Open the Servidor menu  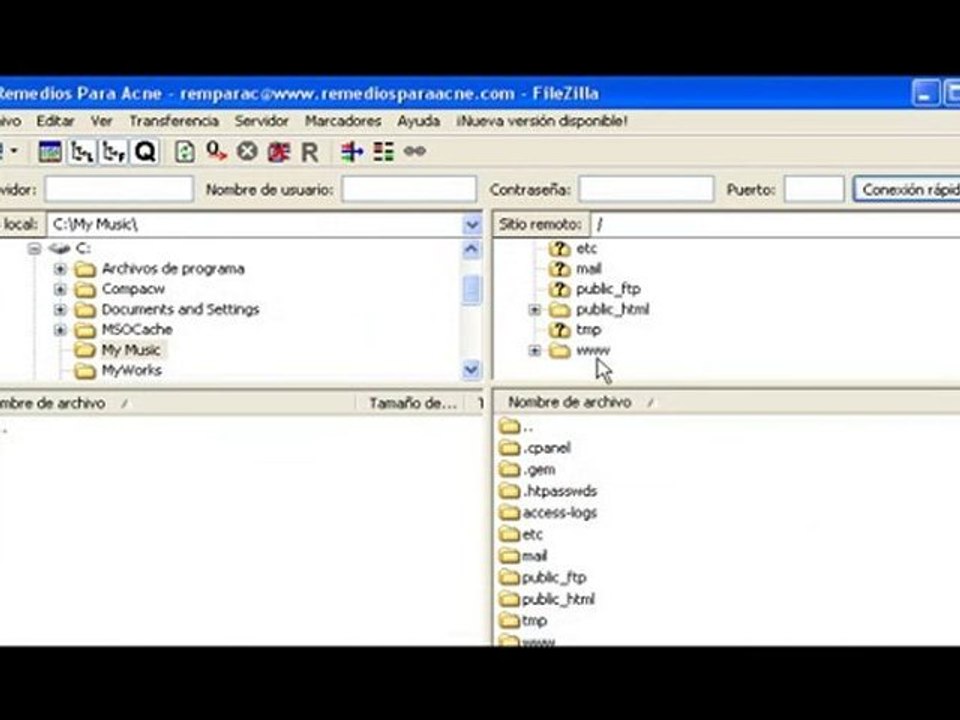261,121
